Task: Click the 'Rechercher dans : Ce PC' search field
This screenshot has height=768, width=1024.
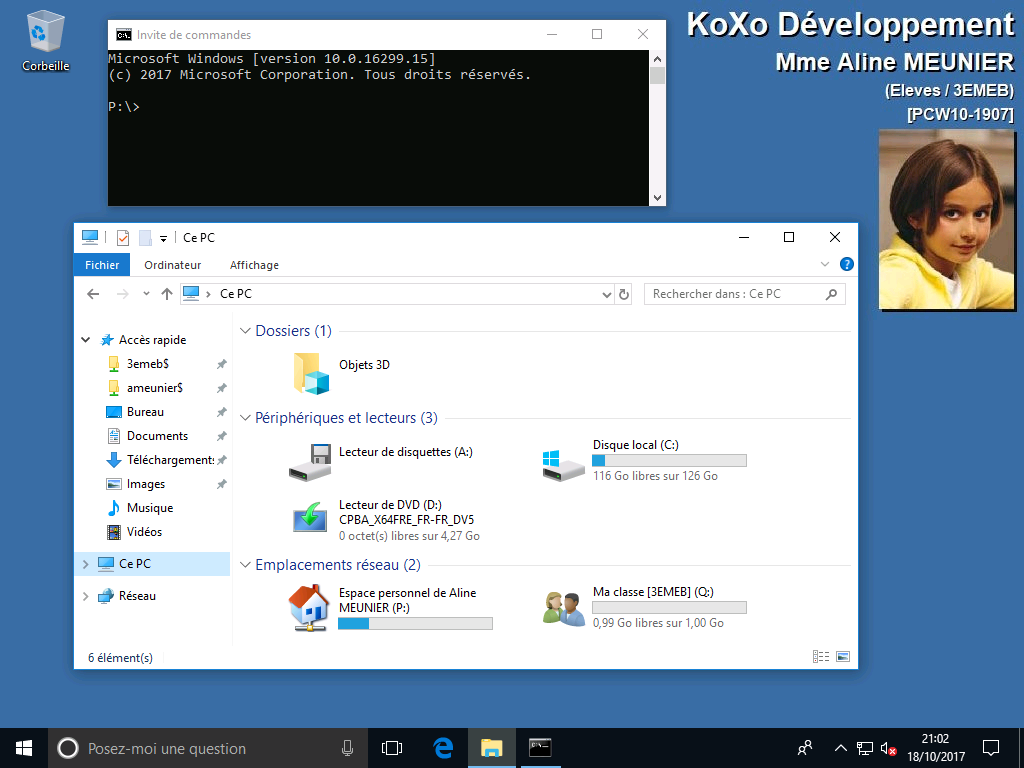Action: coord(744,295)
